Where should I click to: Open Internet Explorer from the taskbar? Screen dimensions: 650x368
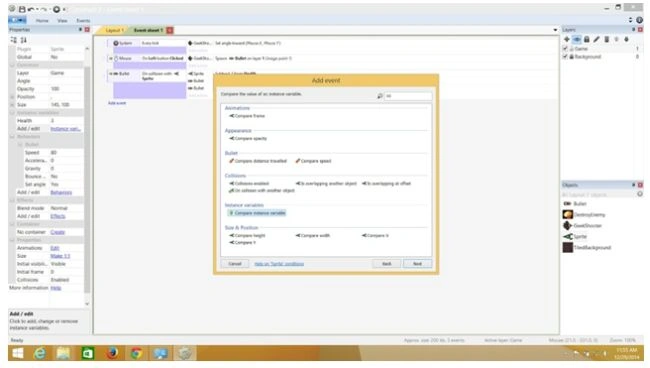(x=39, y=353)
